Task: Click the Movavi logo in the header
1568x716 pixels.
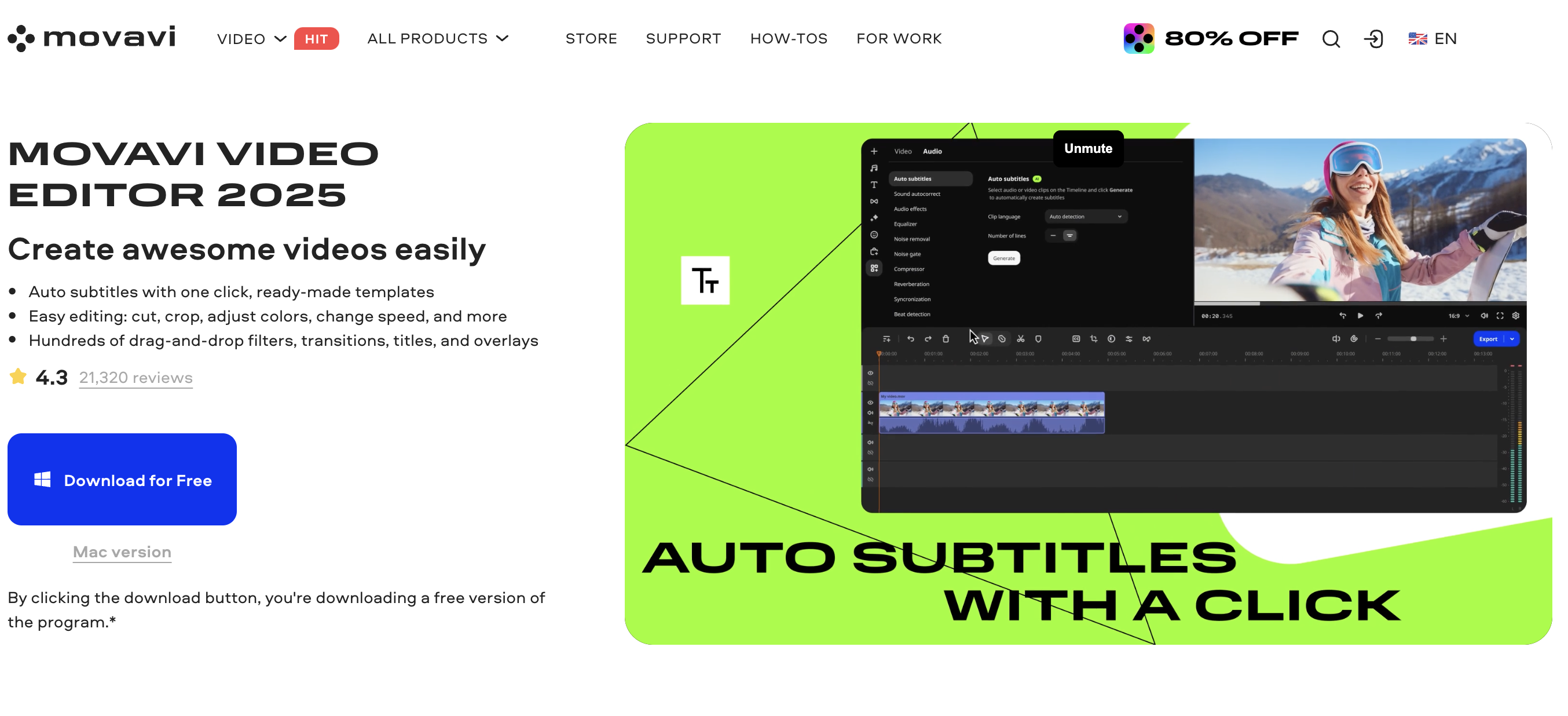Action: pyautogui.click(x=91, y=38)
